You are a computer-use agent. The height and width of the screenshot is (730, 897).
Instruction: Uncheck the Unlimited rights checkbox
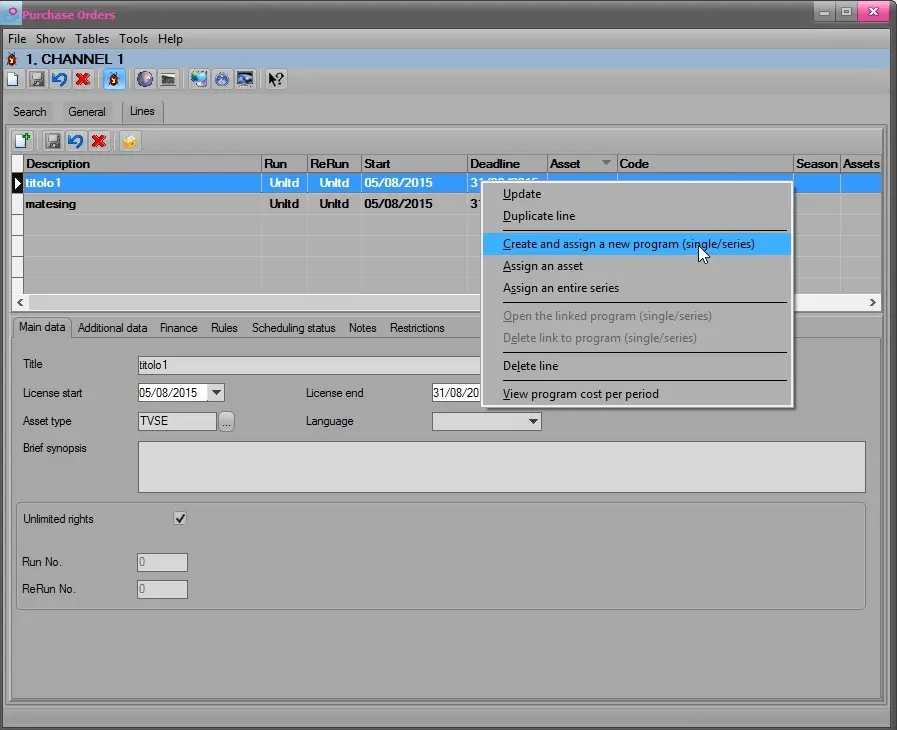(180, 519)
